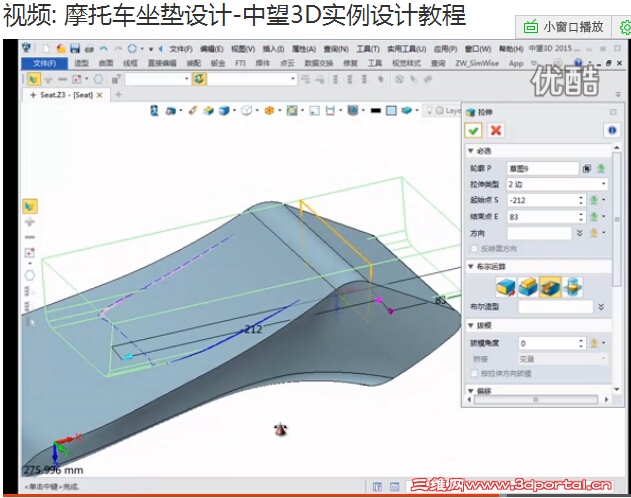Click the 轮廓 P field containing 草图9
This screenshot has width=631, height=498.
point(542,169)
